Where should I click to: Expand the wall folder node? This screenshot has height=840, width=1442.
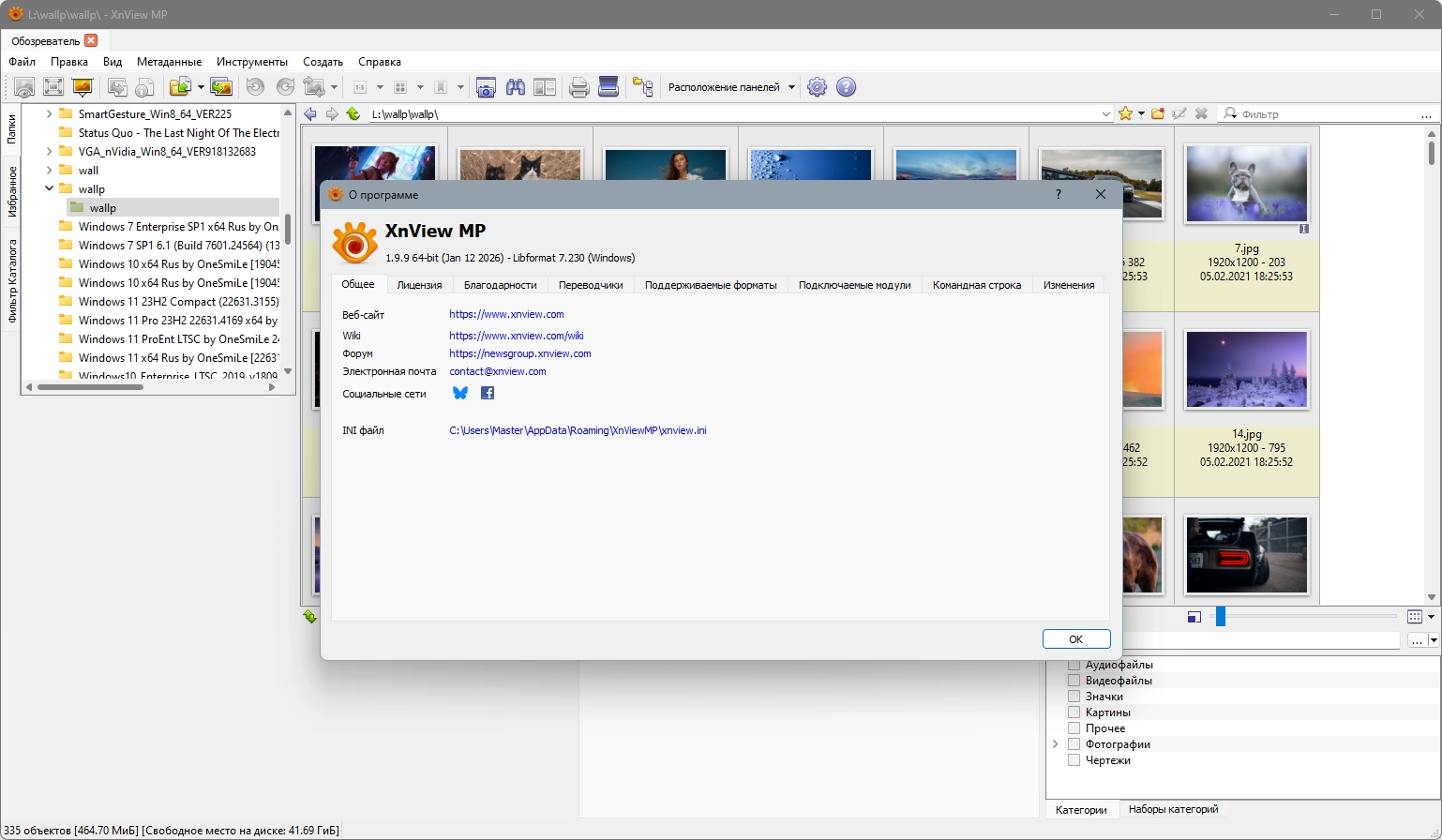[x=49, y=170]
